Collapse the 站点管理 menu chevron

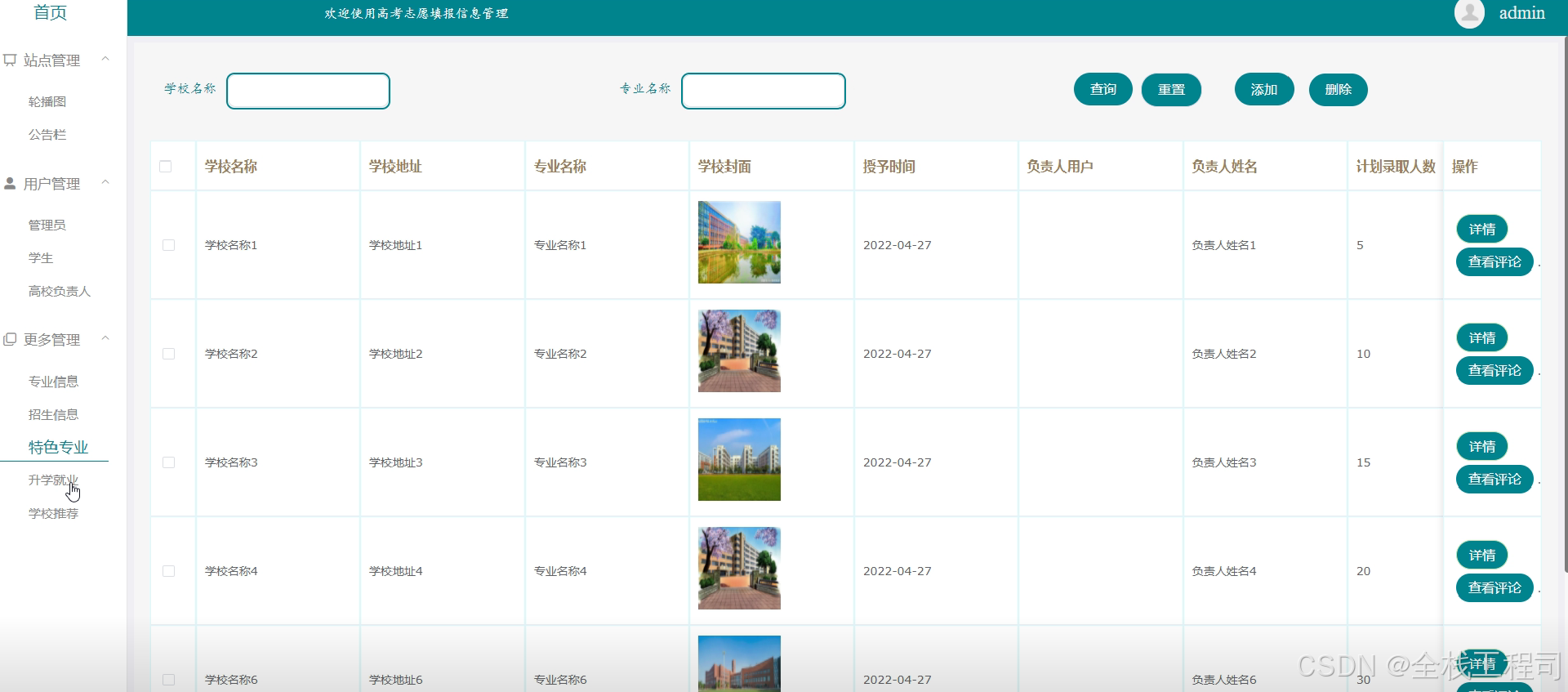[105, 59]
